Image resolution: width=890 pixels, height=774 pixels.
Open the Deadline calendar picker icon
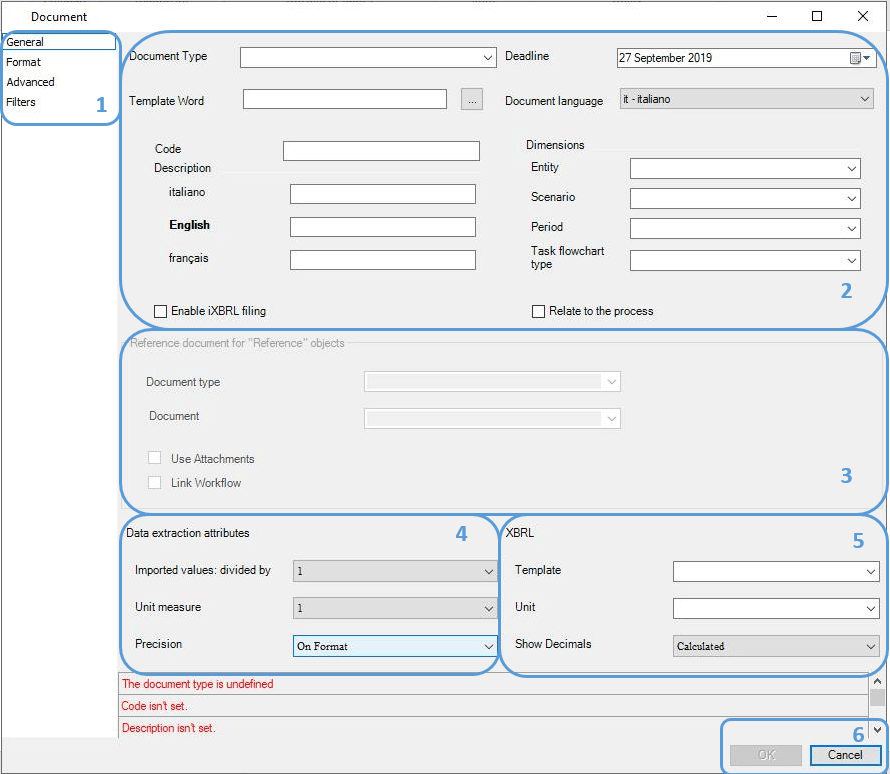pyautogui.click(x=860, y=58)
